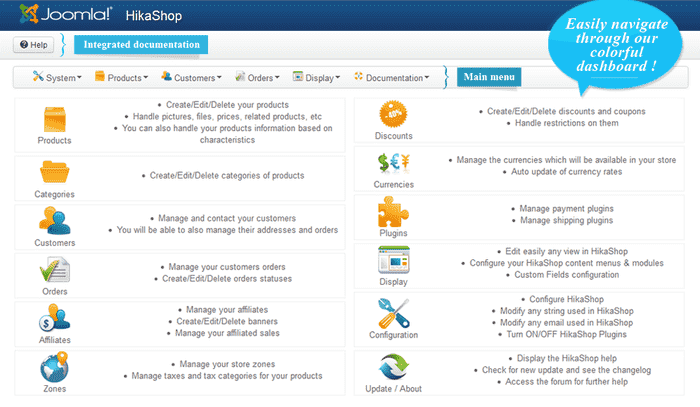The width and height of the screenshot is (700, 407).
Task: Click the Zones globe icon
Action: click(54, 369)
